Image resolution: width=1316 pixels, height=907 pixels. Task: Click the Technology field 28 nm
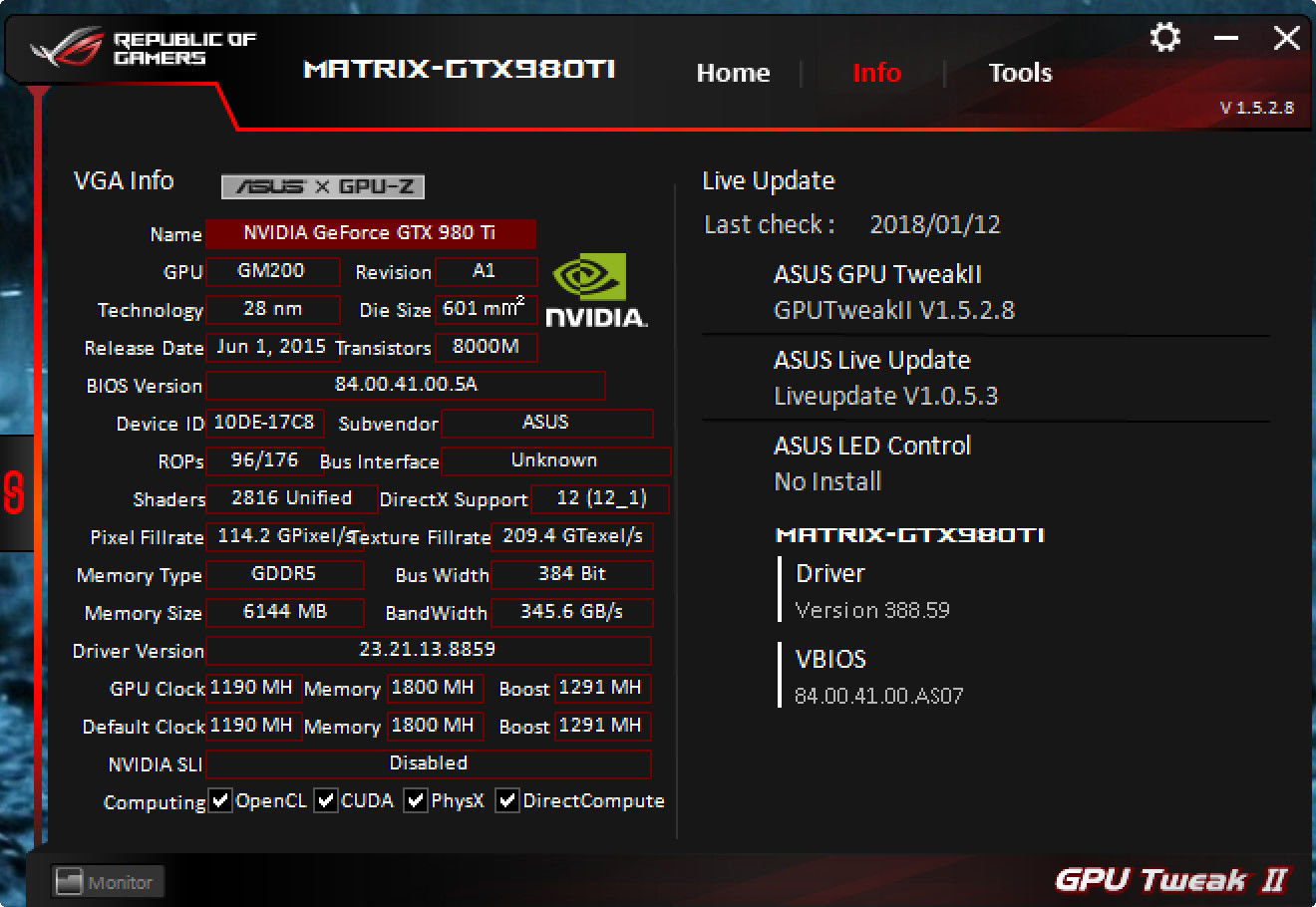click(272, 309)
